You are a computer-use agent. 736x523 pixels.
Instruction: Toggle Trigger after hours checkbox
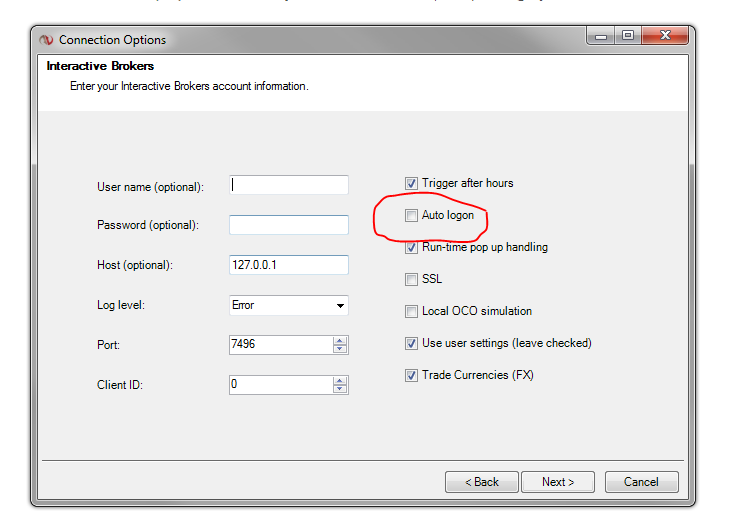click(x=411, y=183)
